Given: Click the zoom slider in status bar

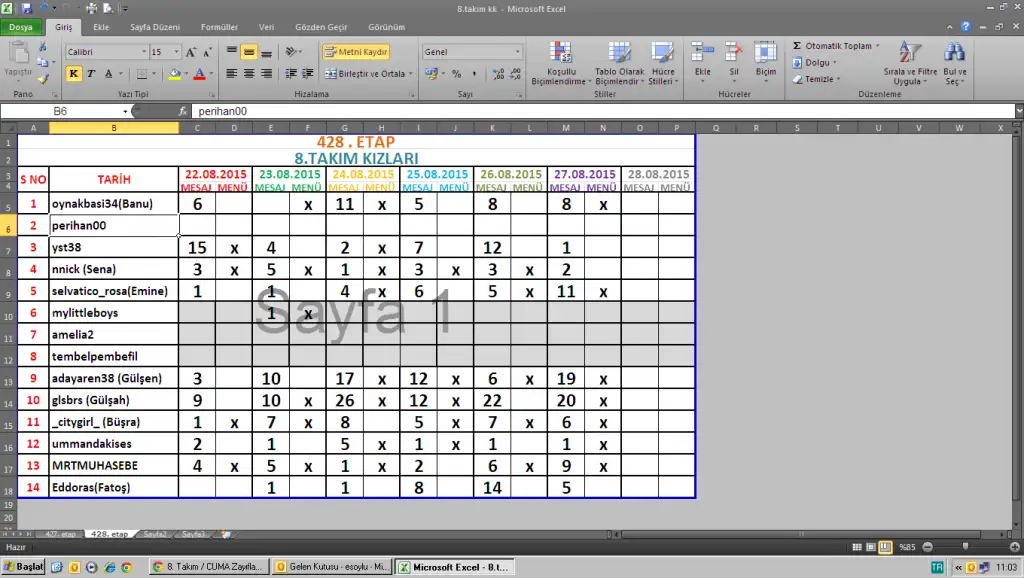Looking at the screenshot, I should pyautogui.click(x=965, y=547).
